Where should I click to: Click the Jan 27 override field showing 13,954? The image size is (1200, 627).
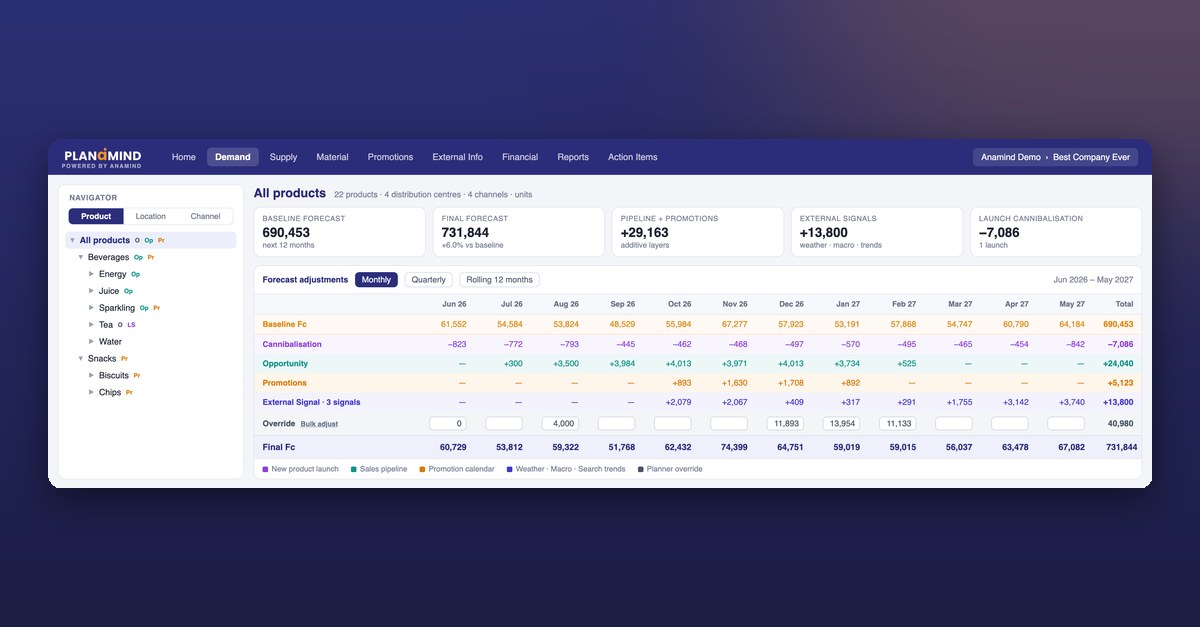(x=841, y=424)
